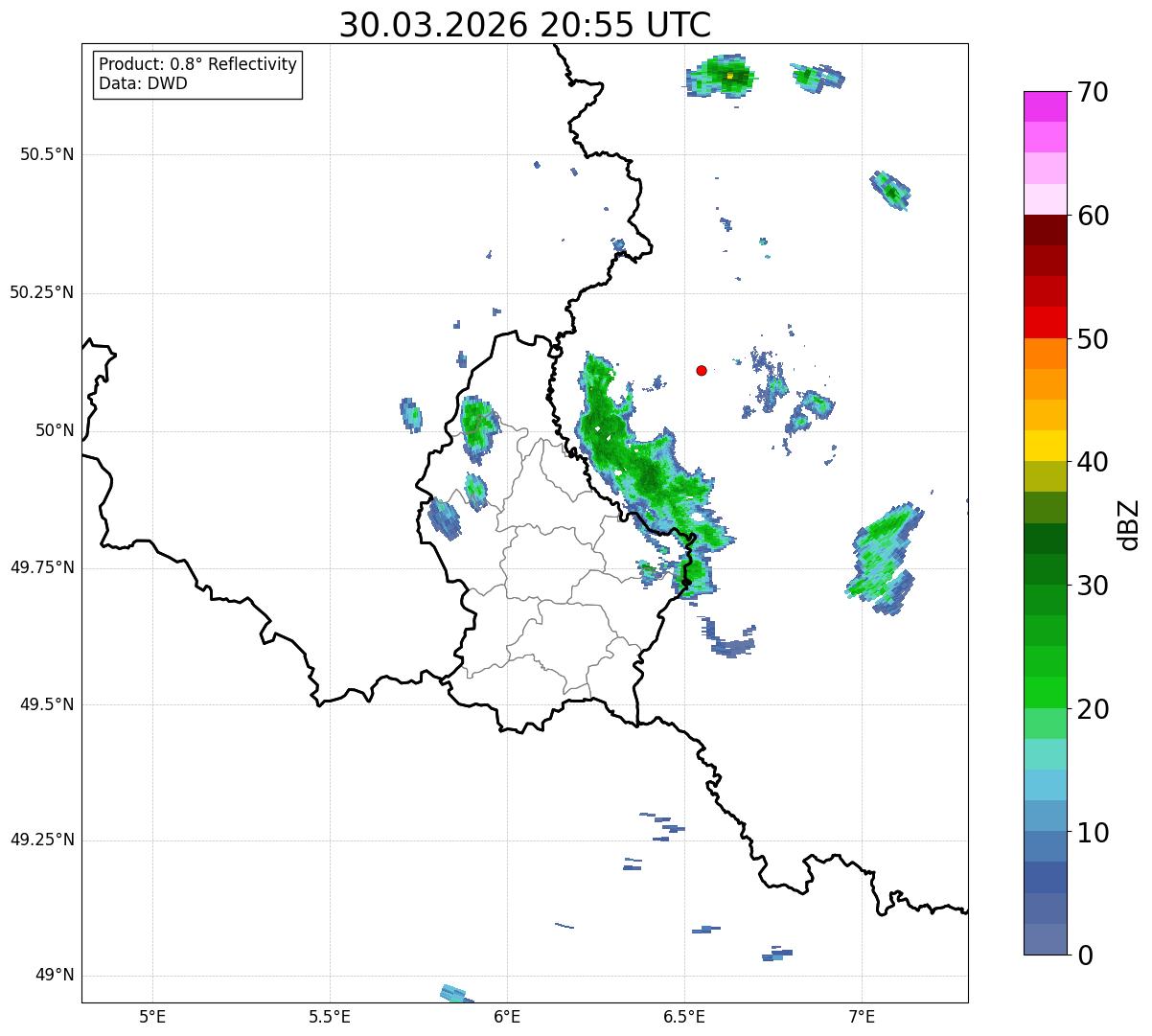Click the colorbar tick label 40
Viewport: 1152px width, 1036px height.
pos(1093,462)
